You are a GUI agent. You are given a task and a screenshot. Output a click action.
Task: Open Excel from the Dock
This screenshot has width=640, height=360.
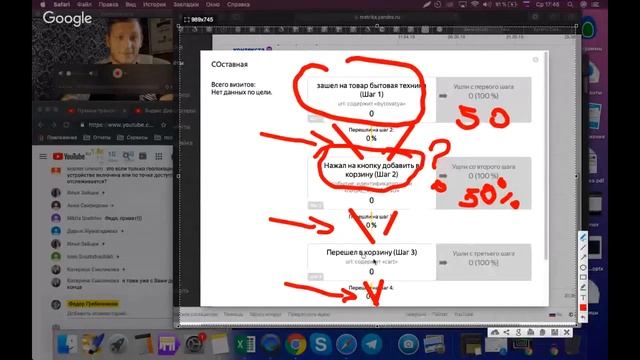[245, 344]
